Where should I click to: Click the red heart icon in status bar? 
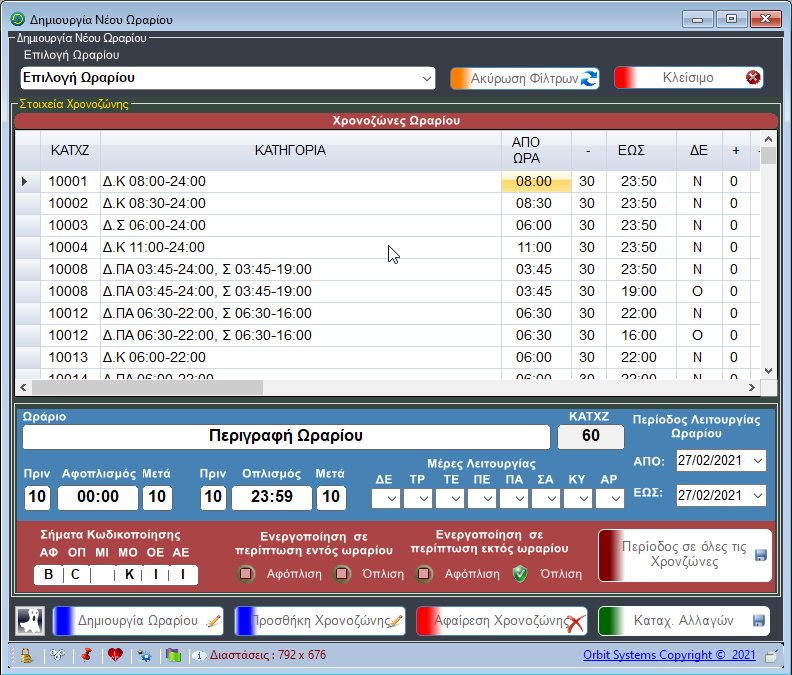tap(115, 656)
